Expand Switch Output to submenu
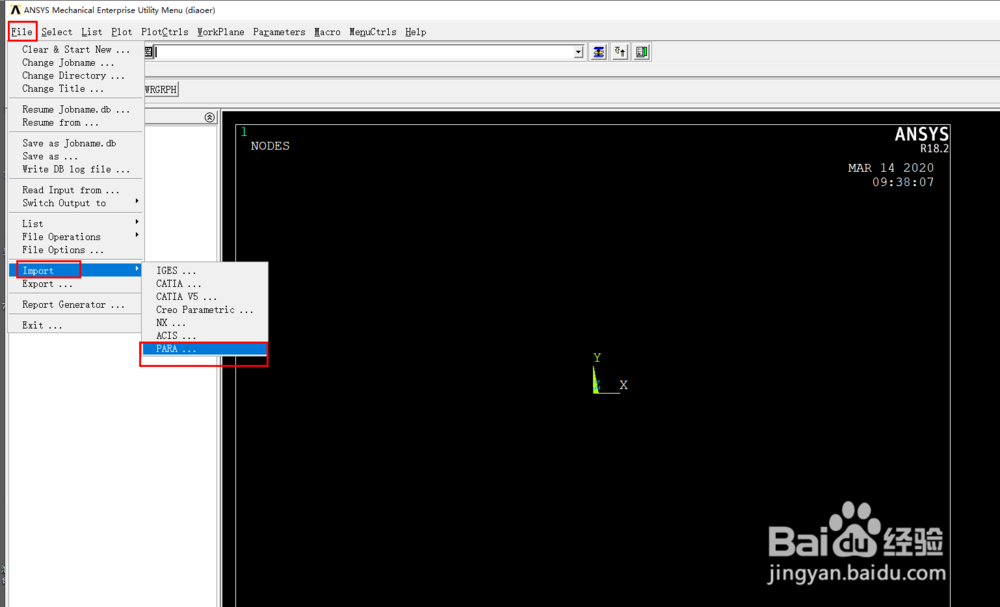The width and height of the screenshot is (1000, 607). (x=76, y=203)
